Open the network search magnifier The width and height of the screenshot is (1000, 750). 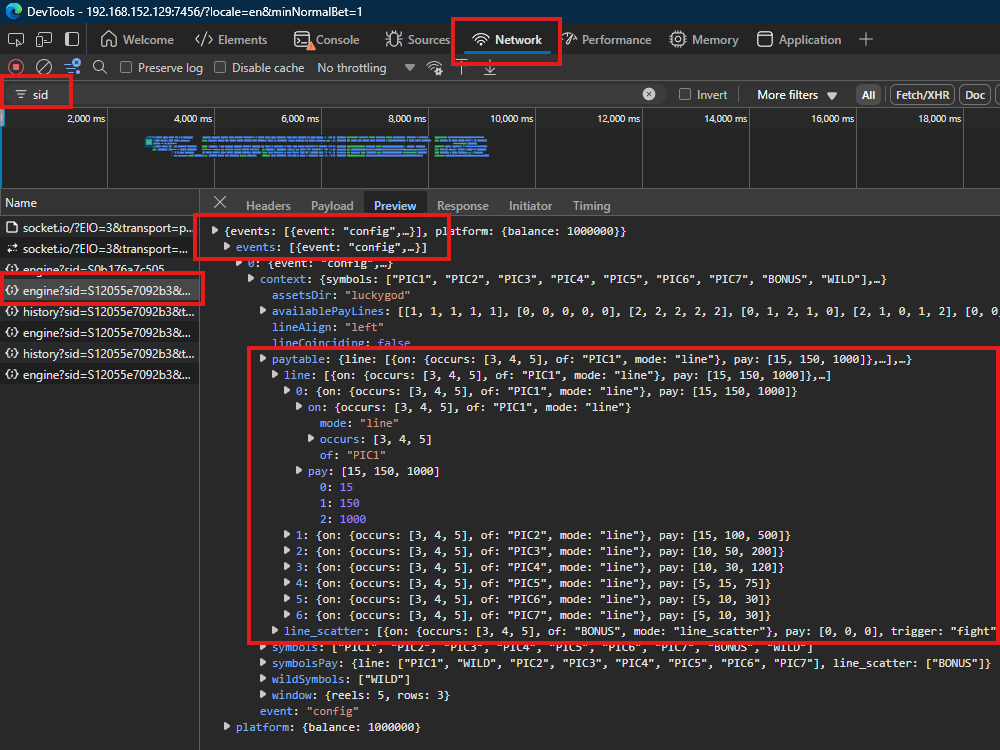pos(99,67)
